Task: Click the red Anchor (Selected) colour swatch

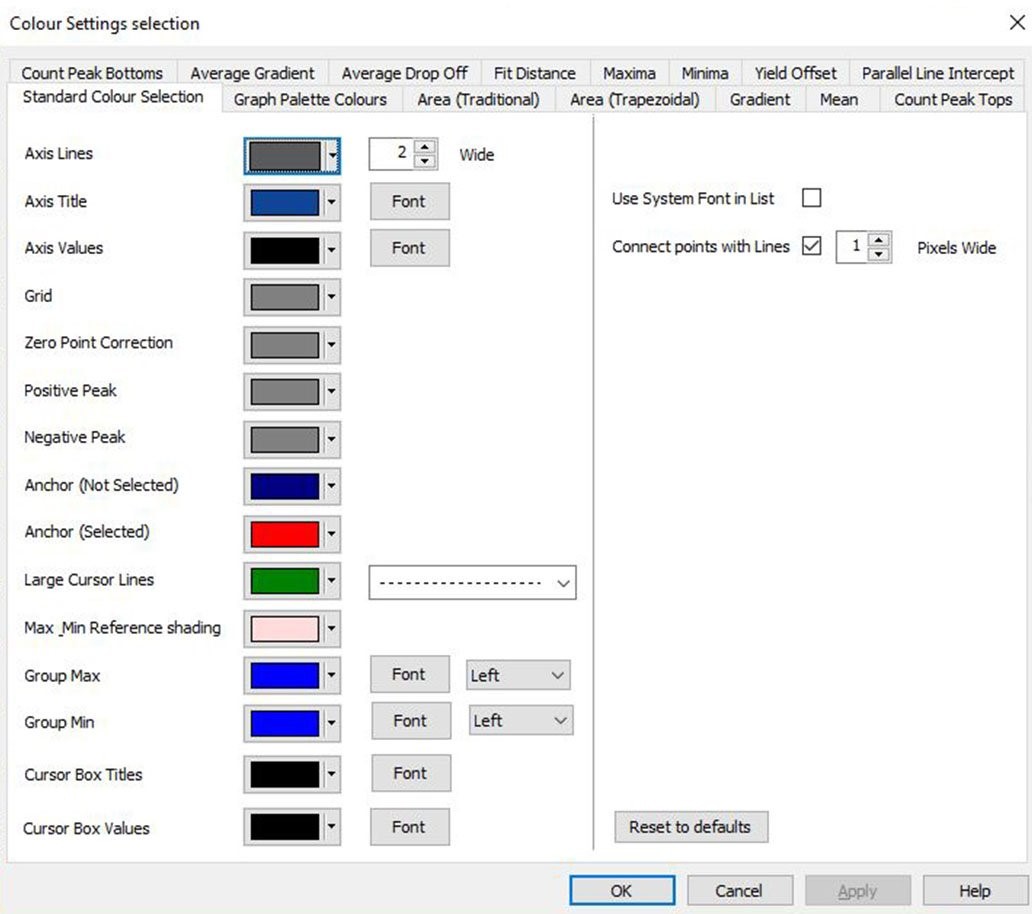Action: [x=285, y=533]
